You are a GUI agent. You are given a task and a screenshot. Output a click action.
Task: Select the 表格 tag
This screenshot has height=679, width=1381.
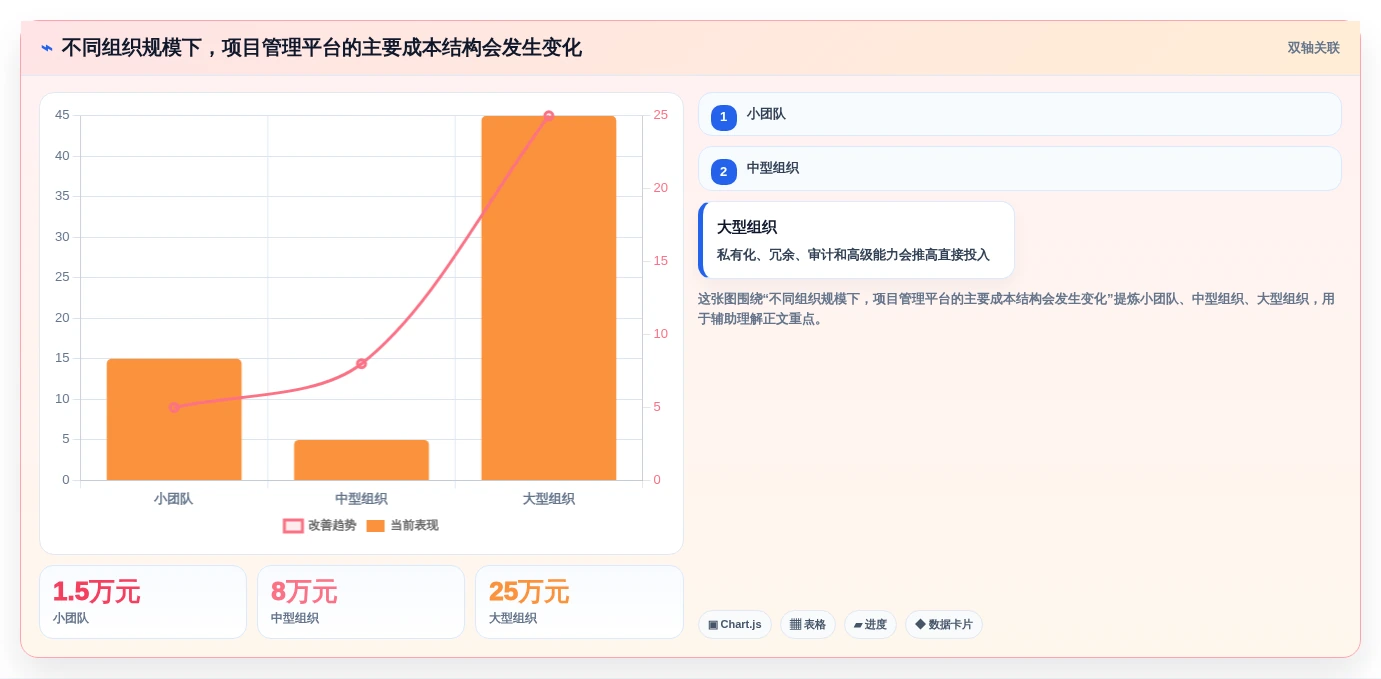tap(808, 624)
